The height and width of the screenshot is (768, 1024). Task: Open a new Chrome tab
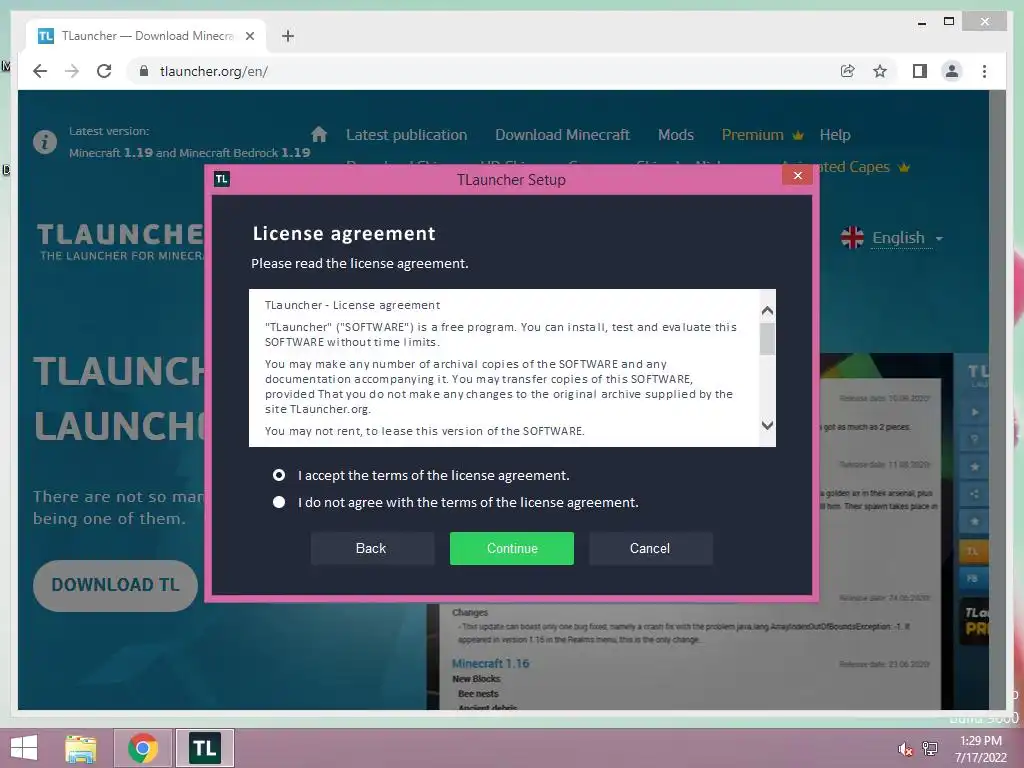click(x=288, y=36)
